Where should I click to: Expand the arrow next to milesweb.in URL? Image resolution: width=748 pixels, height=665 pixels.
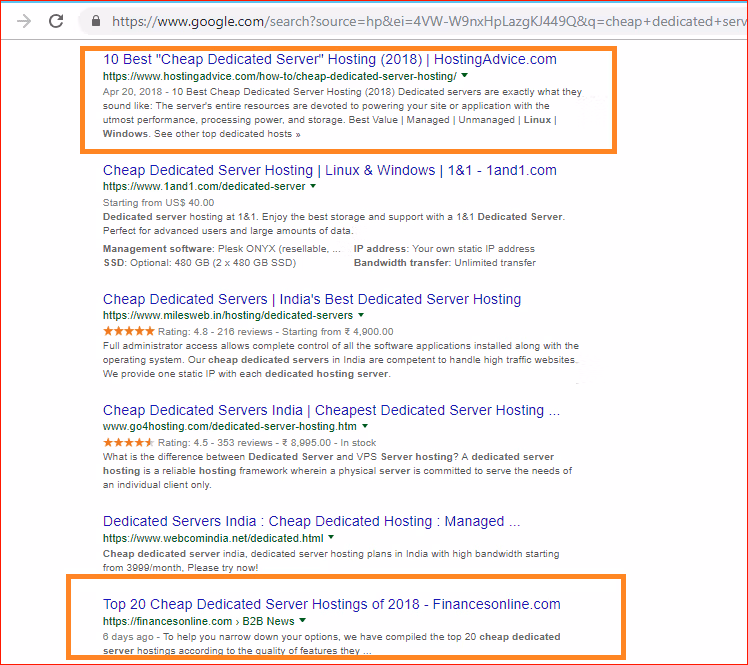point(360,316)
